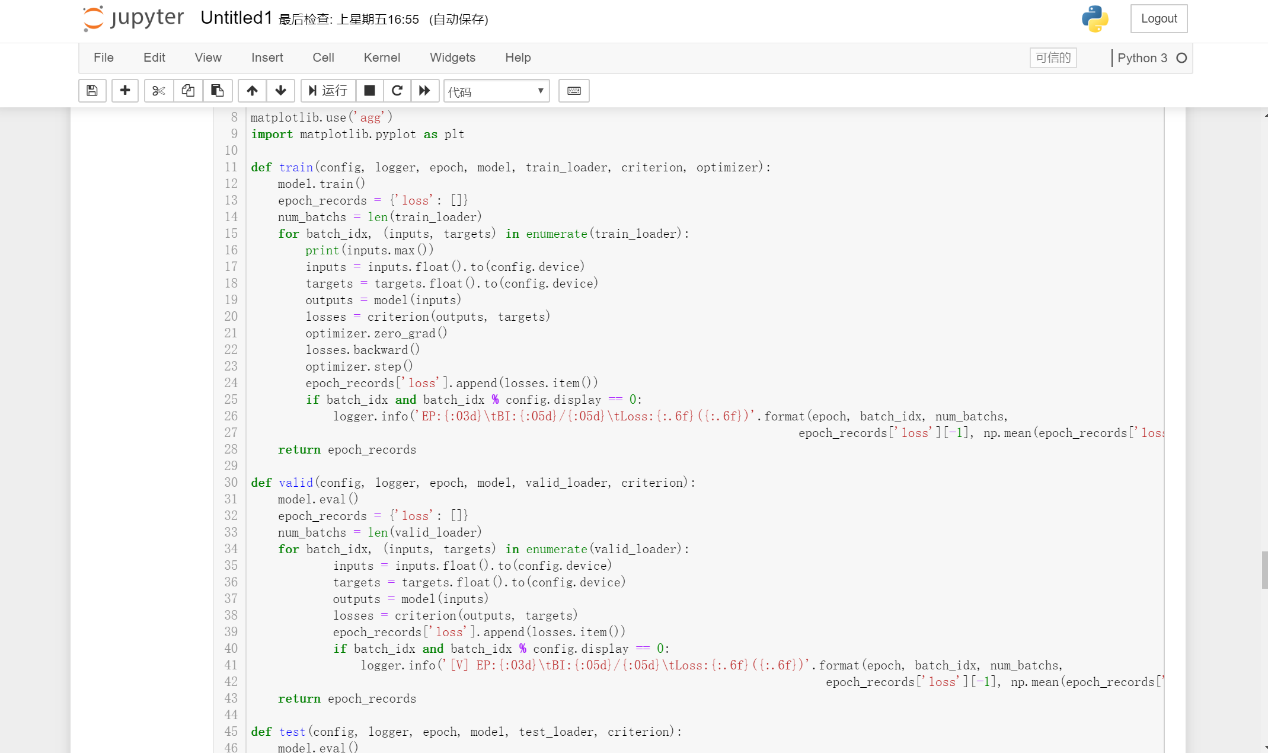Open the Widgets menu
The height and width of the screenshot is (753, 1268).
(453, 58)
